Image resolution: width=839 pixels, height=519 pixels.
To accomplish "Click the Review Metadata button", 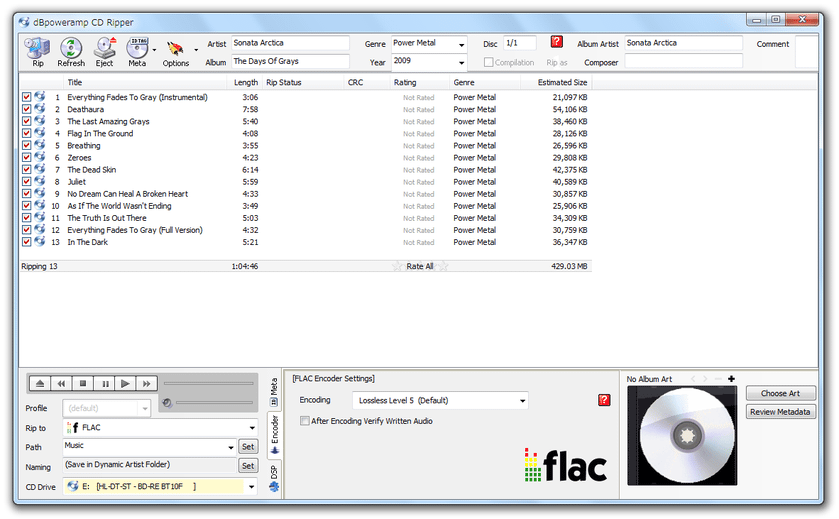I will coord(781,411).
